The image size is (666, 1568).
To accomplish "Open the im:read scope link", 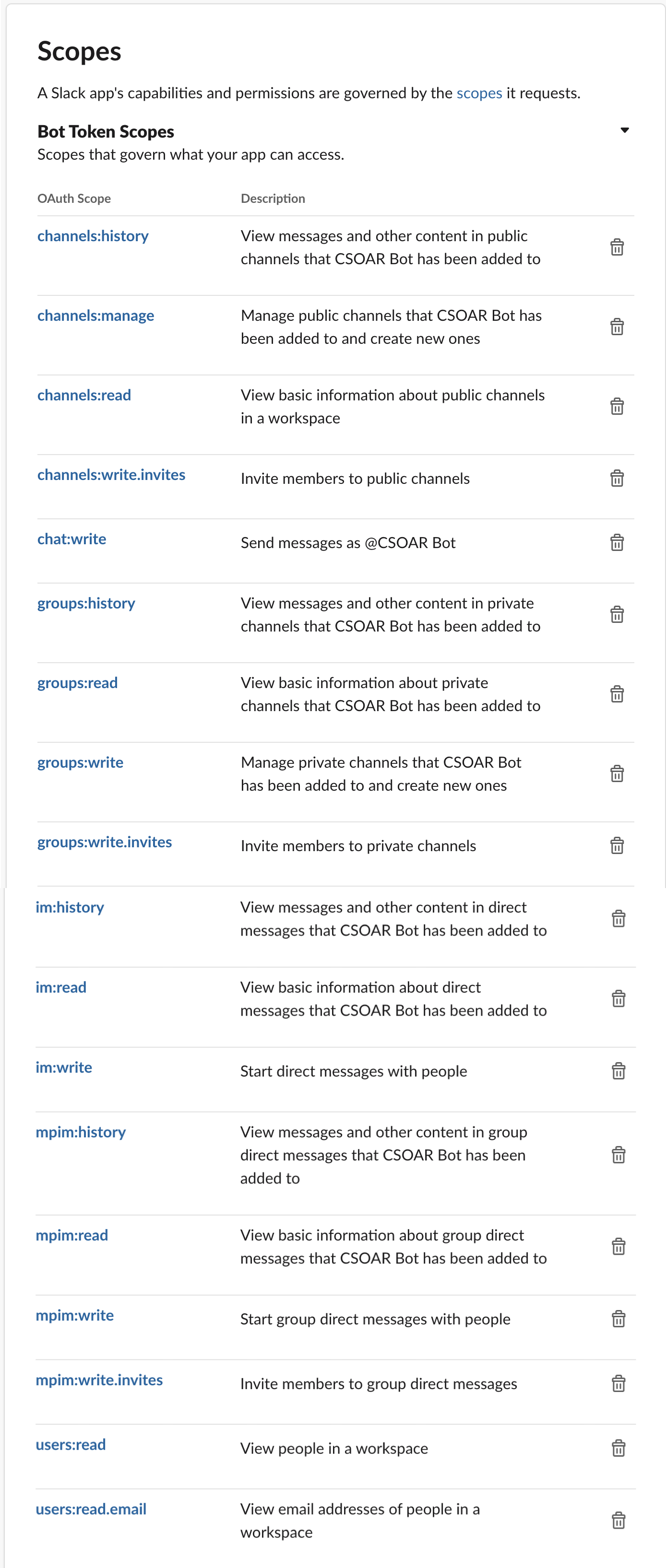I will coord(61,987).
